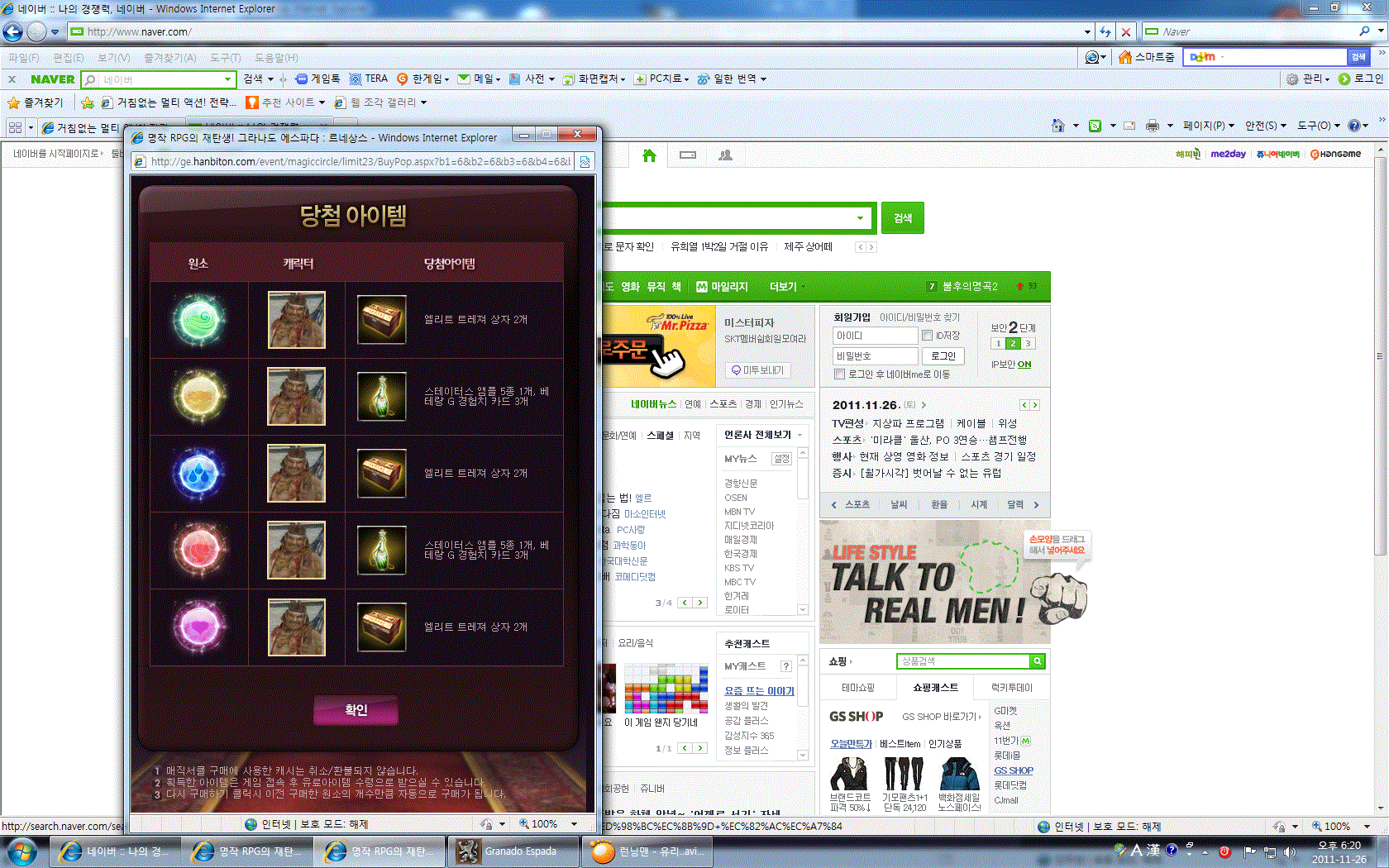Click the red stop loading icon
The image size is (1389, 868).
point(1125,31)
